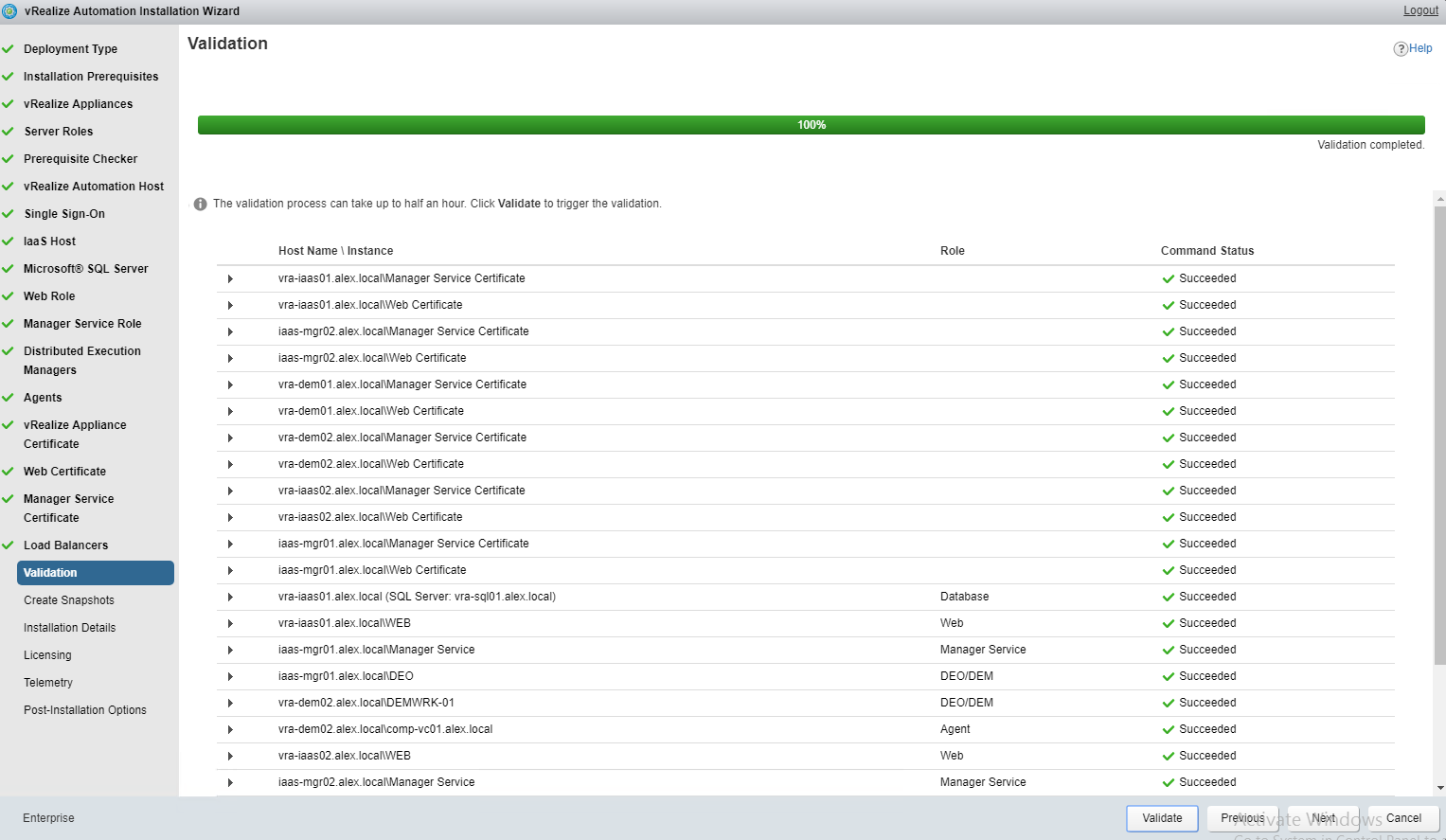
Task: Click Succeeded check icon for iaas-mgr01 DEO row
Action: click(x=1169, y=677)
